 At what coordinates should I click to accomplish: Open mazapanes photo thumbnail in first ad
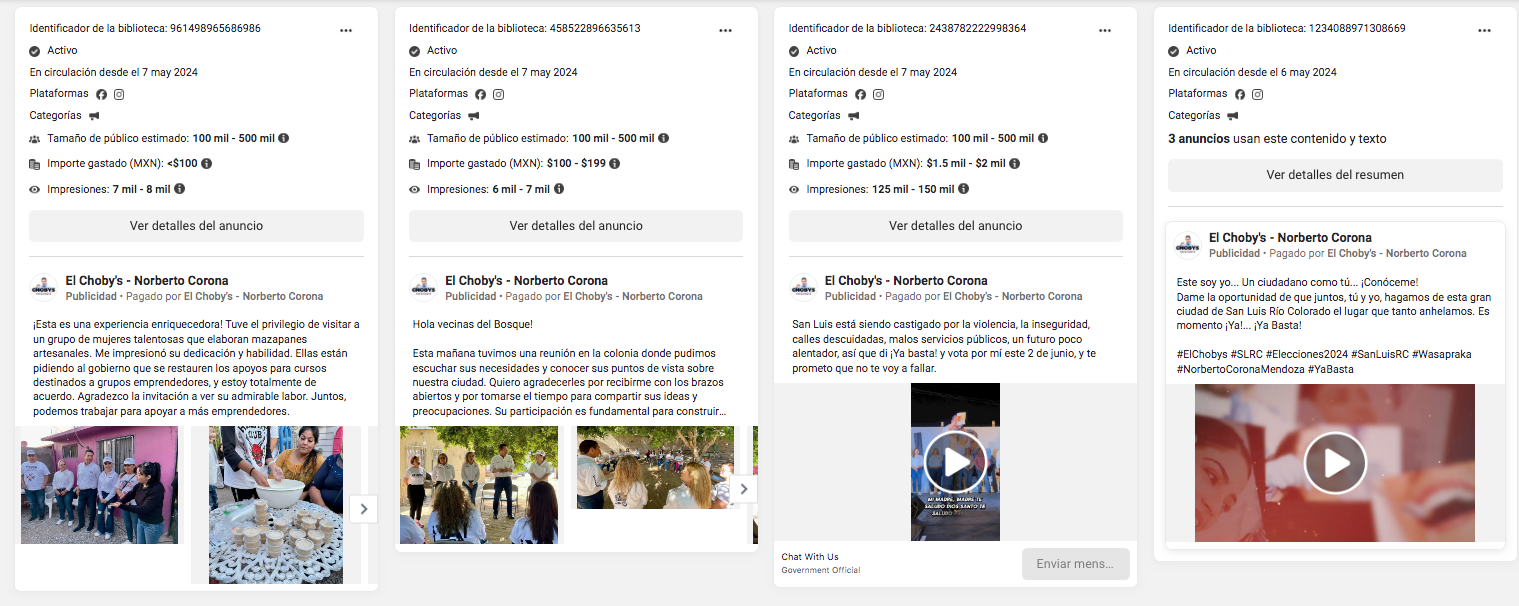pos(276,505)
